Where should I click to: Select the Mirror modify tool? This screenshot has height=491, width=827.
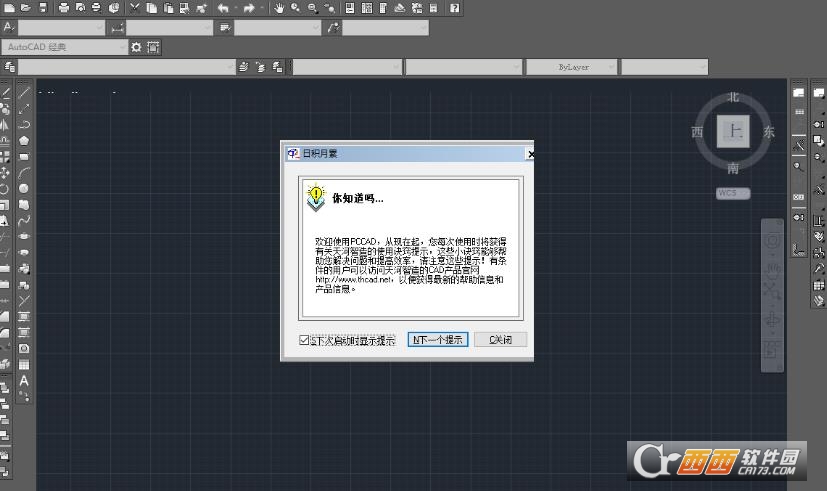click(x=5, y=125)
